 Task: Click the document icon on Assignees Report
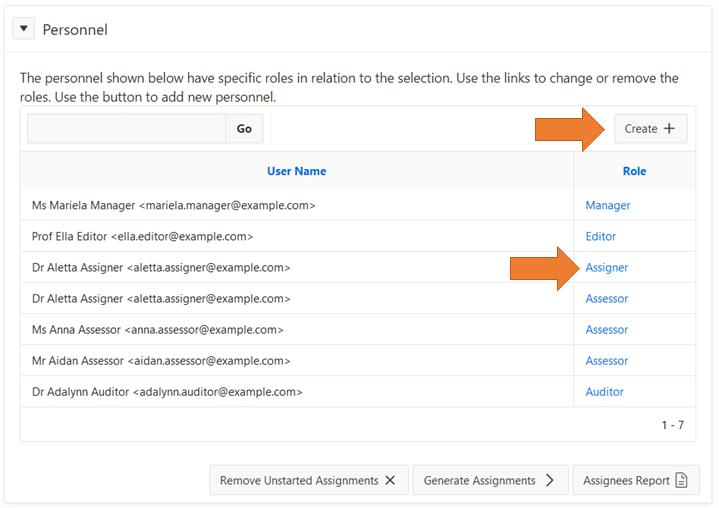pyautogui.click(x=682, y=480)
